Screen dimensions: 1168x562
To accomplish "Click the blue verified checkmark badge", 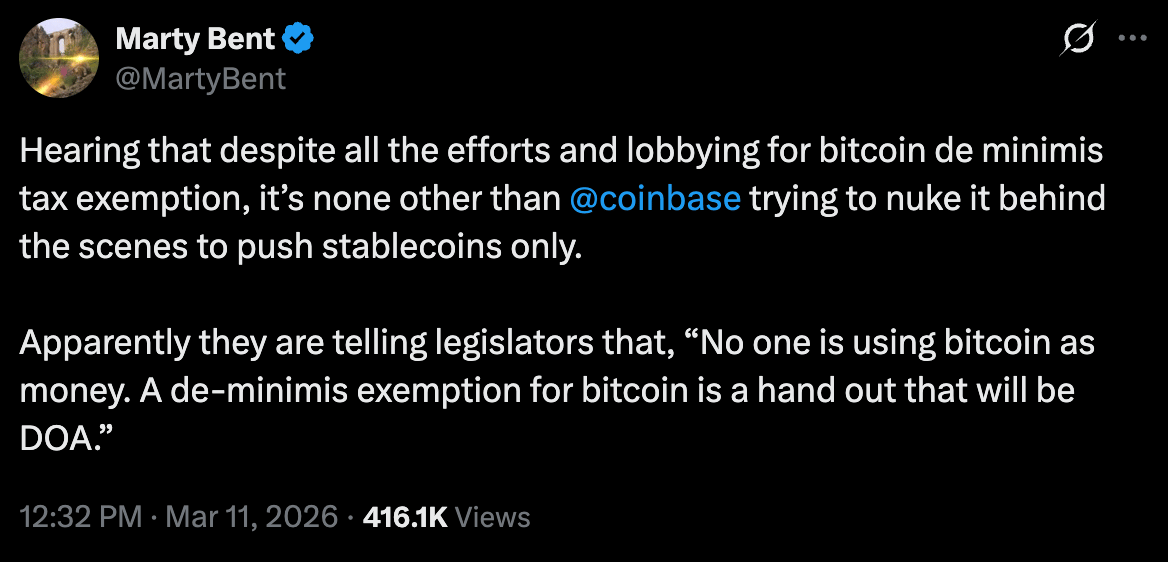I will pyautogui.click(x=300, y=38).
